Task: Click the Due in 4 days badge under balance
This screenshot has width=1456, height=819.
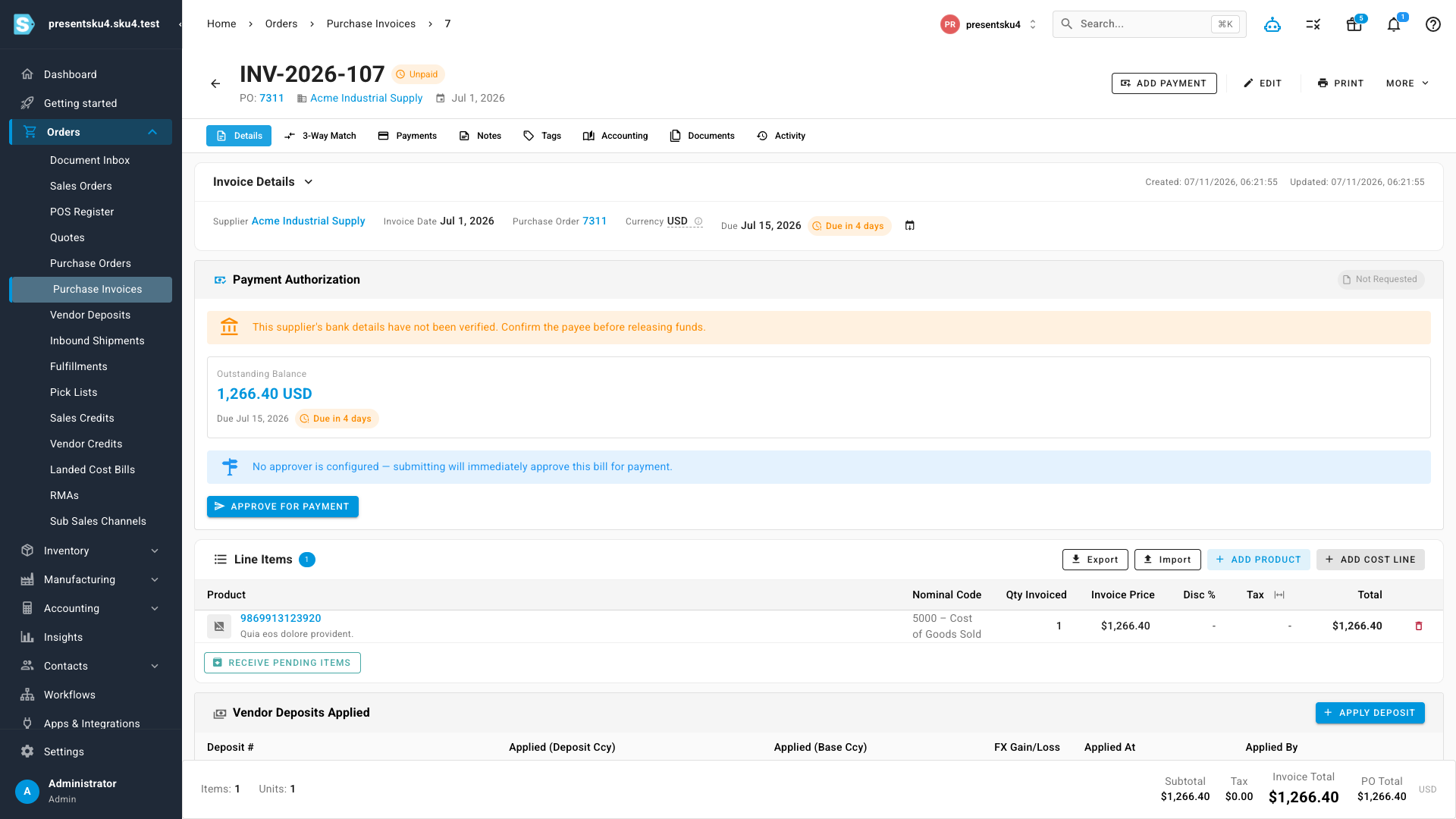Action: (336, 419)
